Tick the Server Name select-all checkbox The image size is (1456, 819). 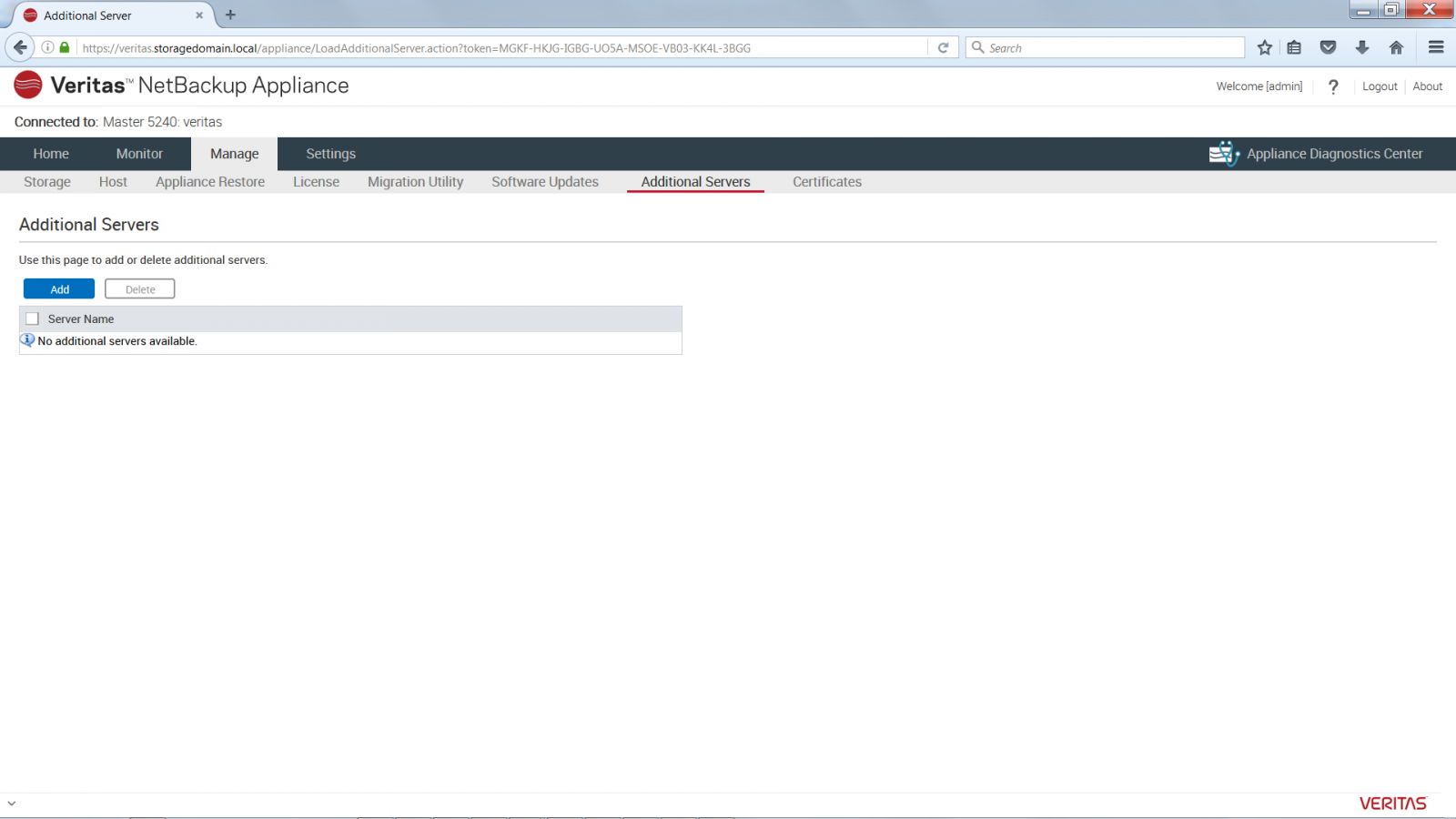click(x=33, y=318)
